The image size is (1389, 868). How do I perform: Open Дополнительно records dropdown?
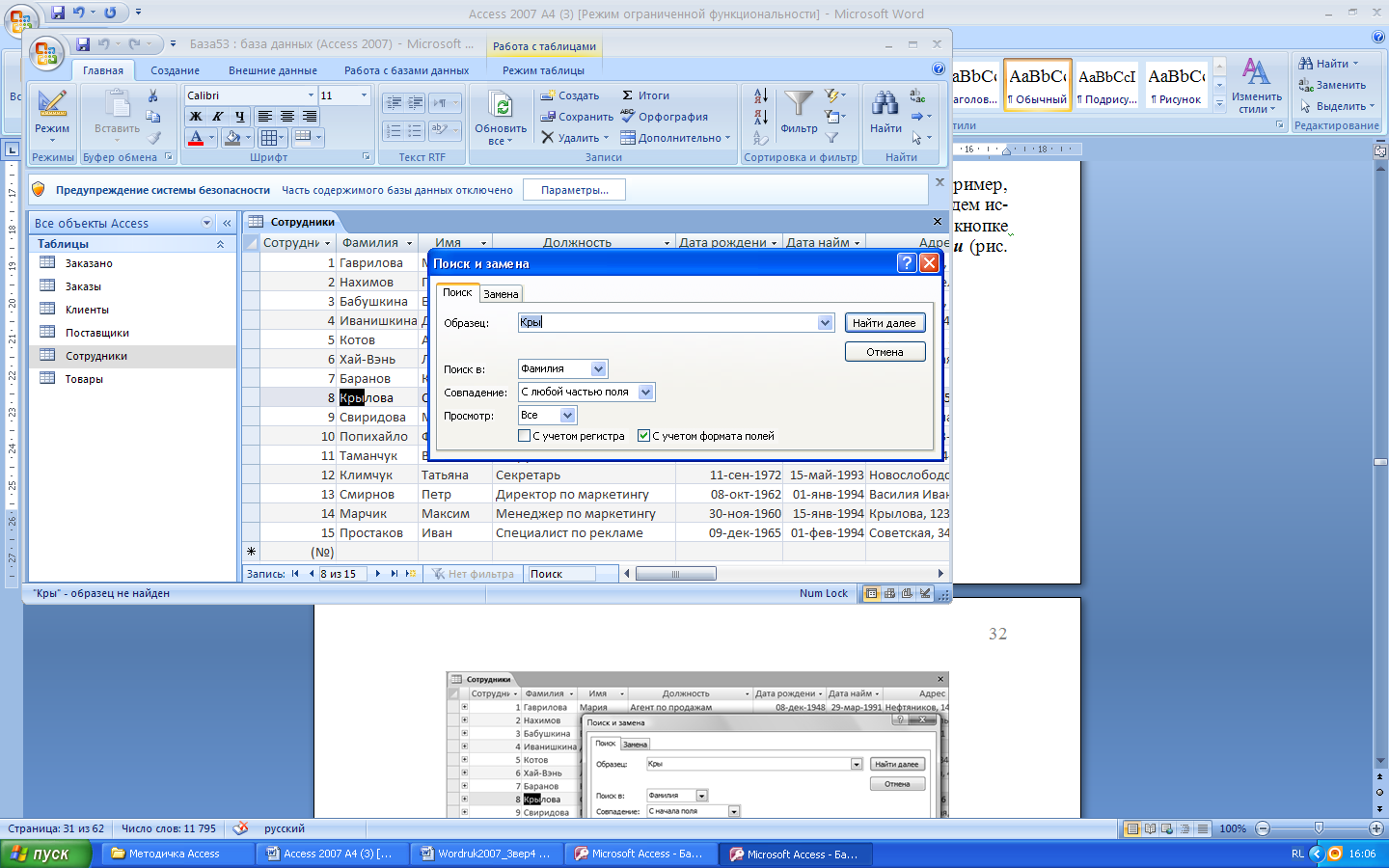(x=675, y=138)
